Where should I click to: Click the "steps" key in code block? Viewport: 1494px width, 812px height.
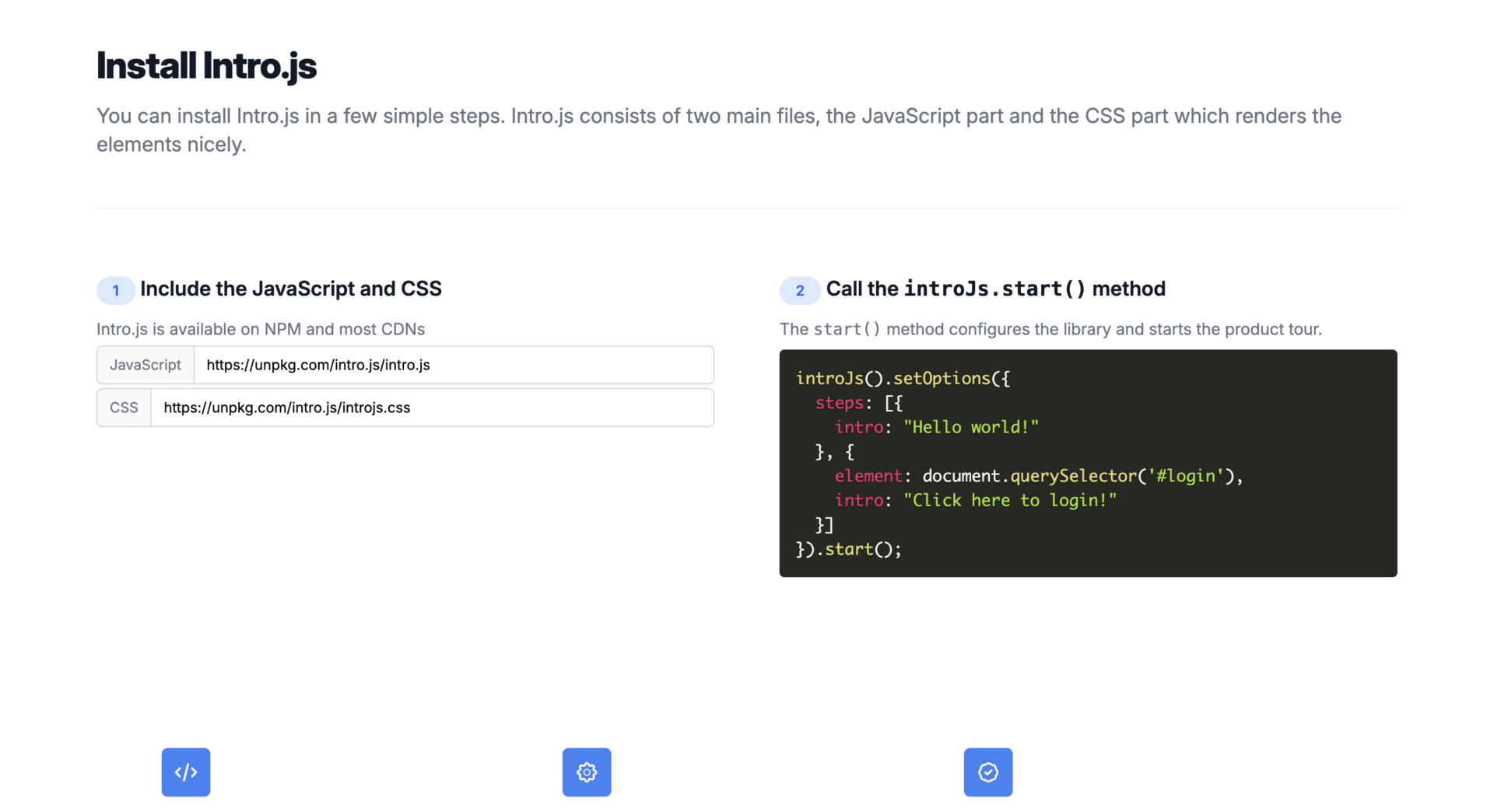[839, 403]
